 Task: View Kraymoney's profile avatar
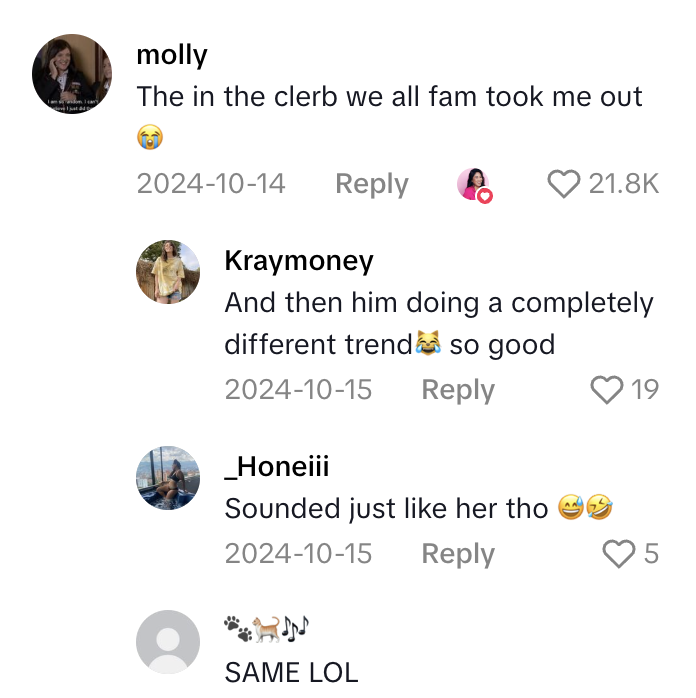168,271
